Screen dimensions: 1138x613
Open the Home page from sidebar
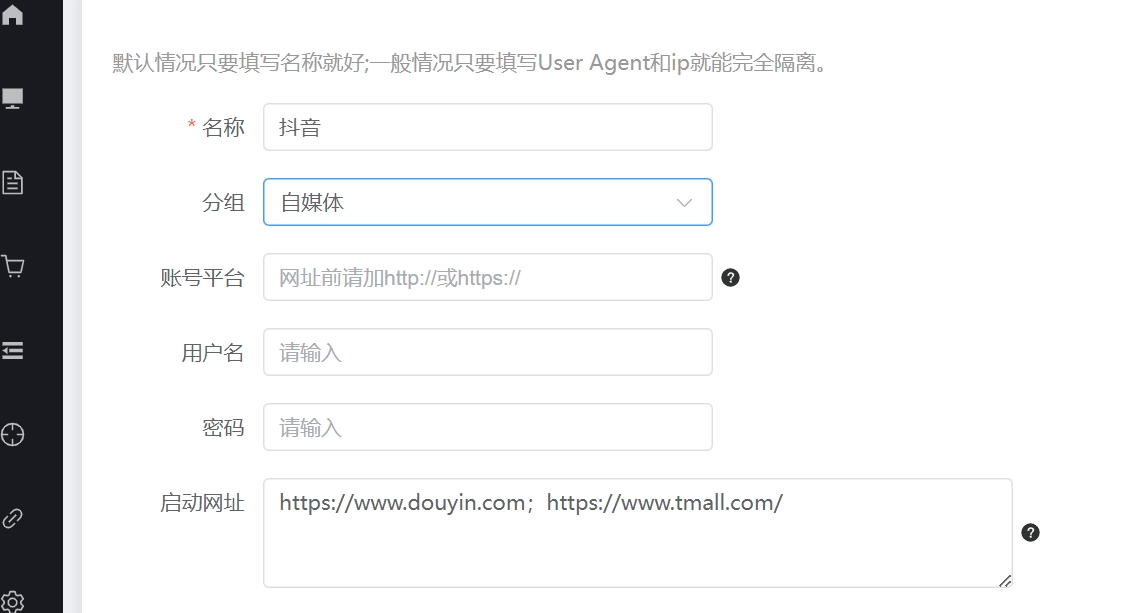point(14,15)
